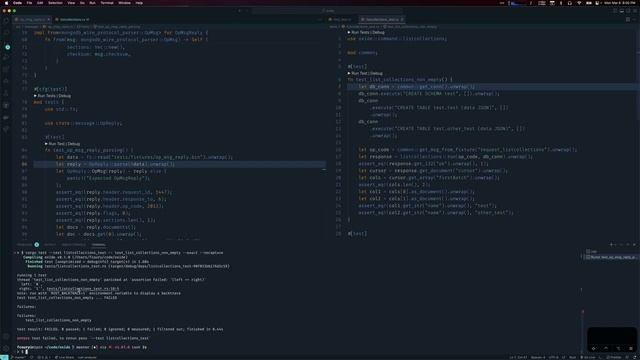
Task: Open the File menu
Action: 29,3
